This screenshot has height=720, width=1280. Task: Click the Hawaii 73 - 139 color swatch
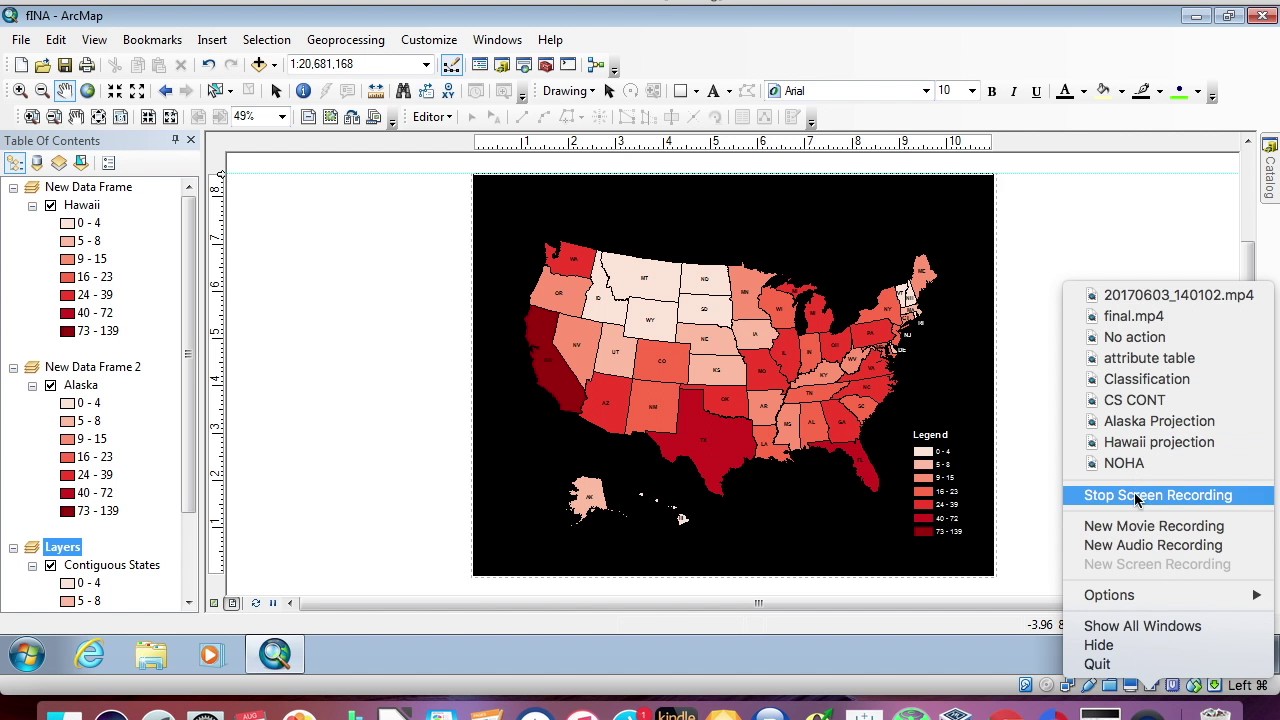(x=67, y=331)
